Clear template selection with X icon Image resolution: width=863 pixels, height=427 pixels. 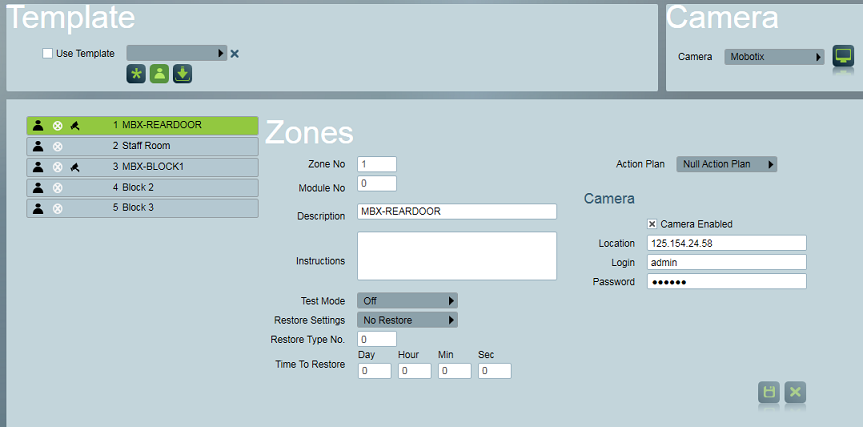point(234,53)
